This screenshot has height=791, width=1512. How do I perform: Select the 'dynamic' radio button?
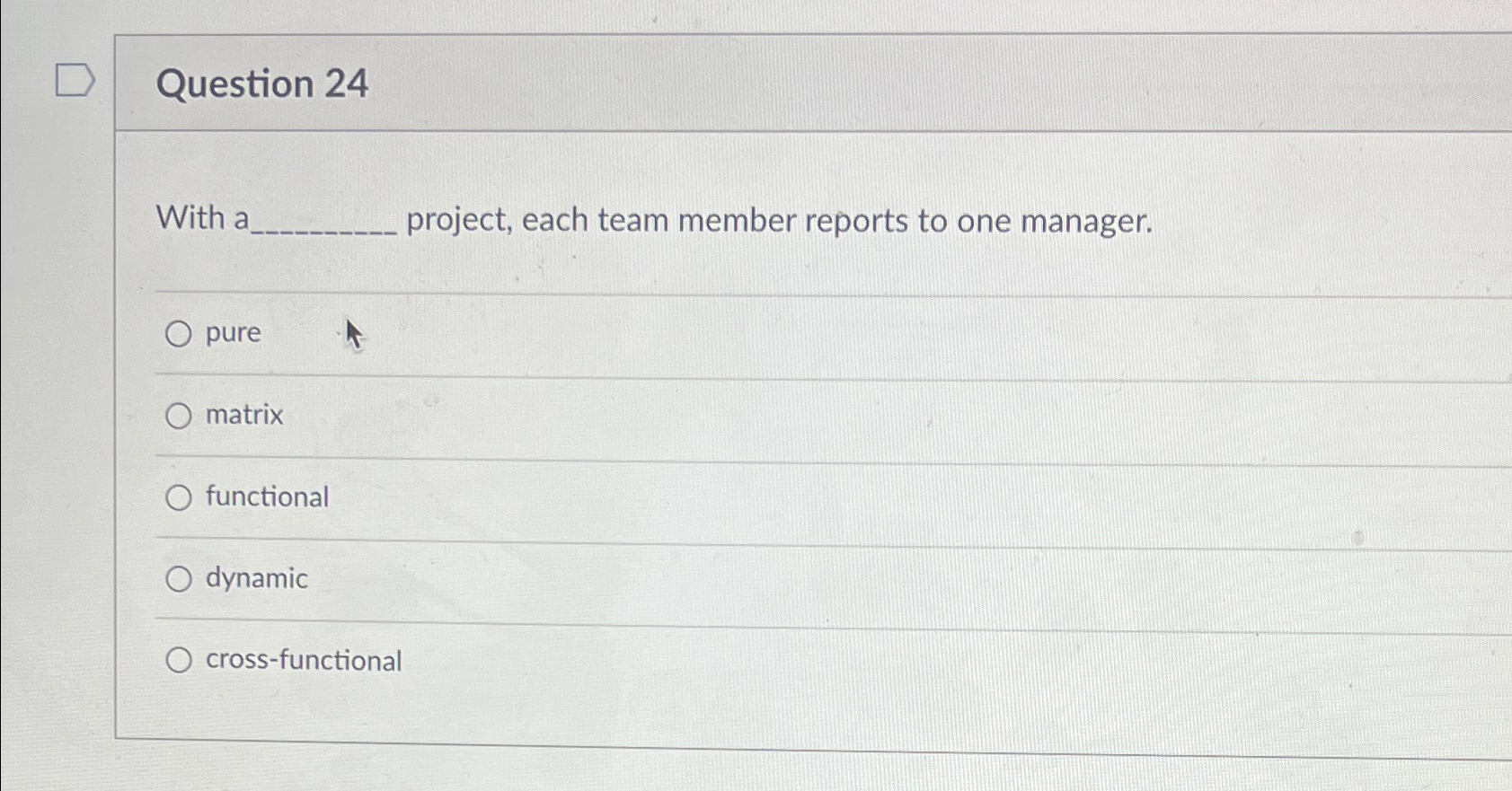point(180,579)
